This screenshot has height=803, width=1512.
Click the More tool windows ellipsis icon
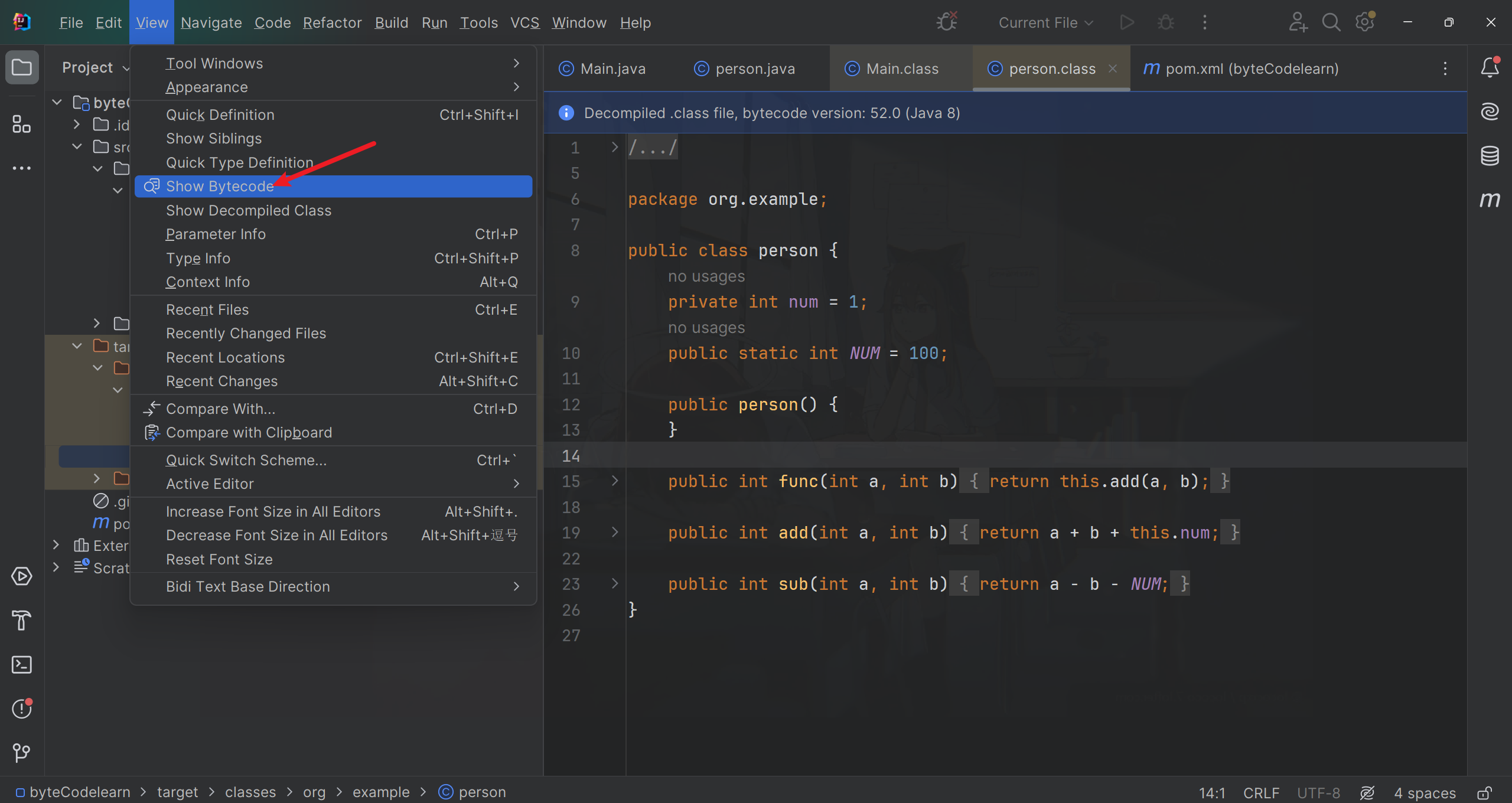click(22, 168)
